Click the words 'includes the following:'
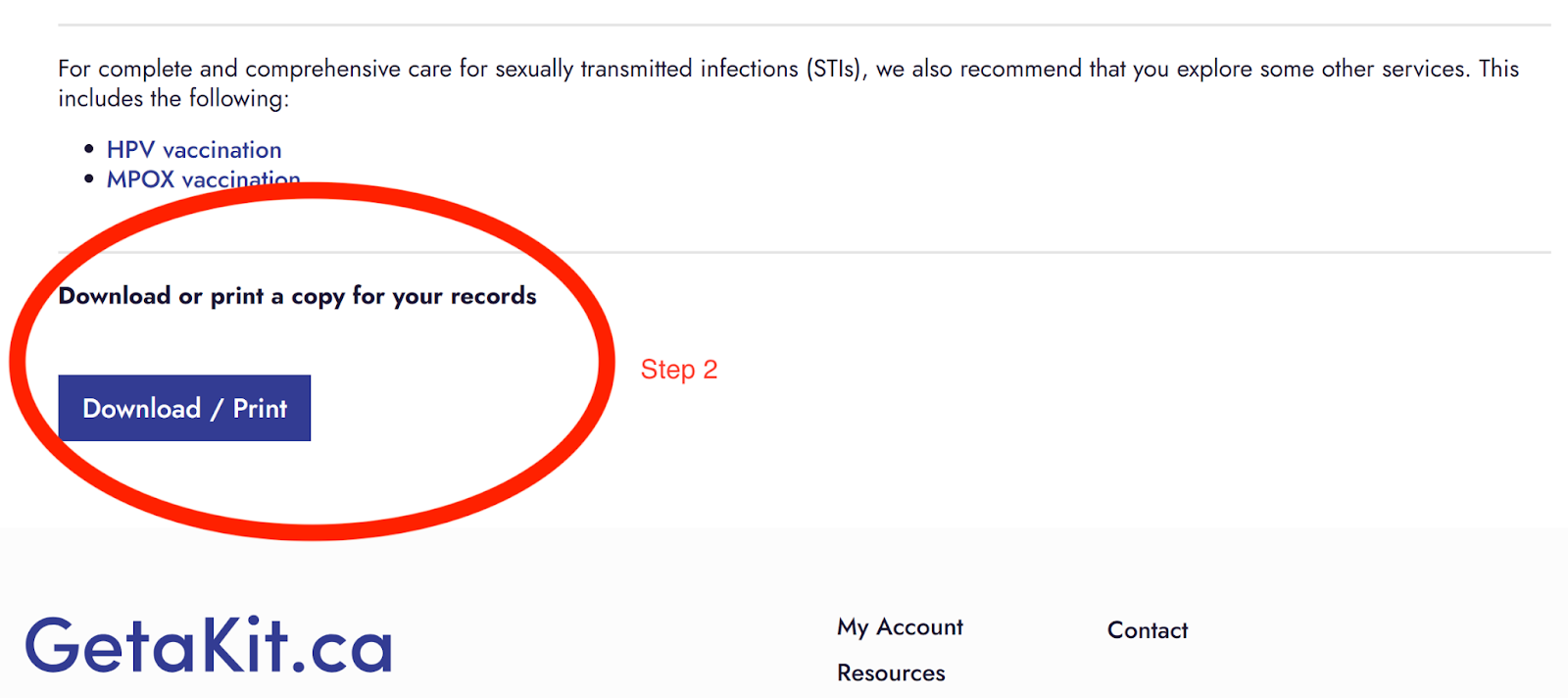 [173, 99]
